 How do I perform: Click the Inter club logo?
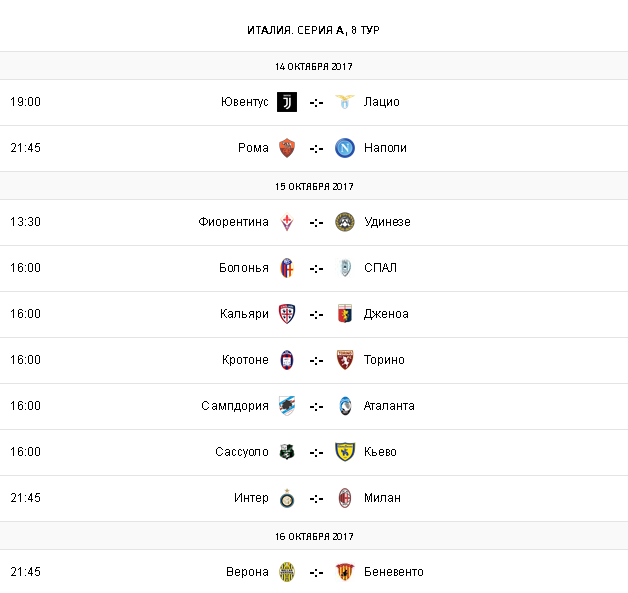coord(287,498)
